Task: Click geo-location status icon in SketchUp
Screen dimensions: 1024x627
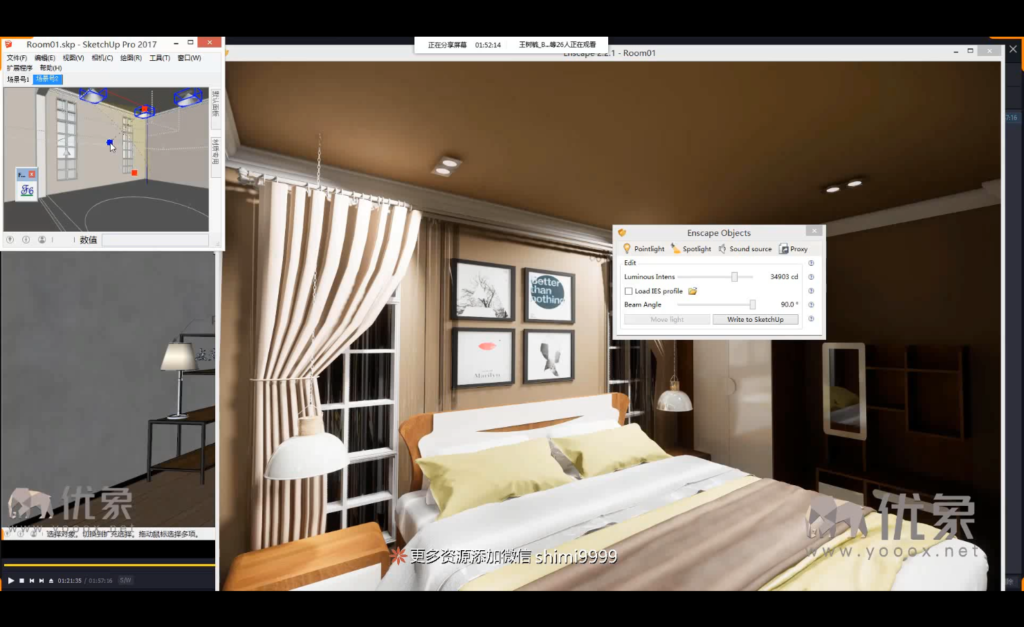Action: coord(10,240)
